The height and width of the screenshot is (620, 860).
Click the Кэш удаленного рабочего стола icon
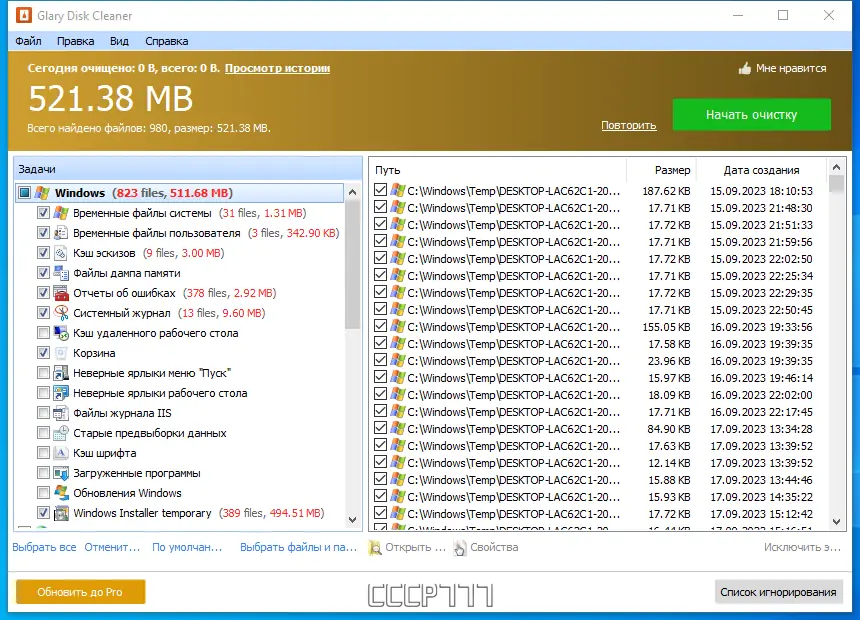(61, 333)
